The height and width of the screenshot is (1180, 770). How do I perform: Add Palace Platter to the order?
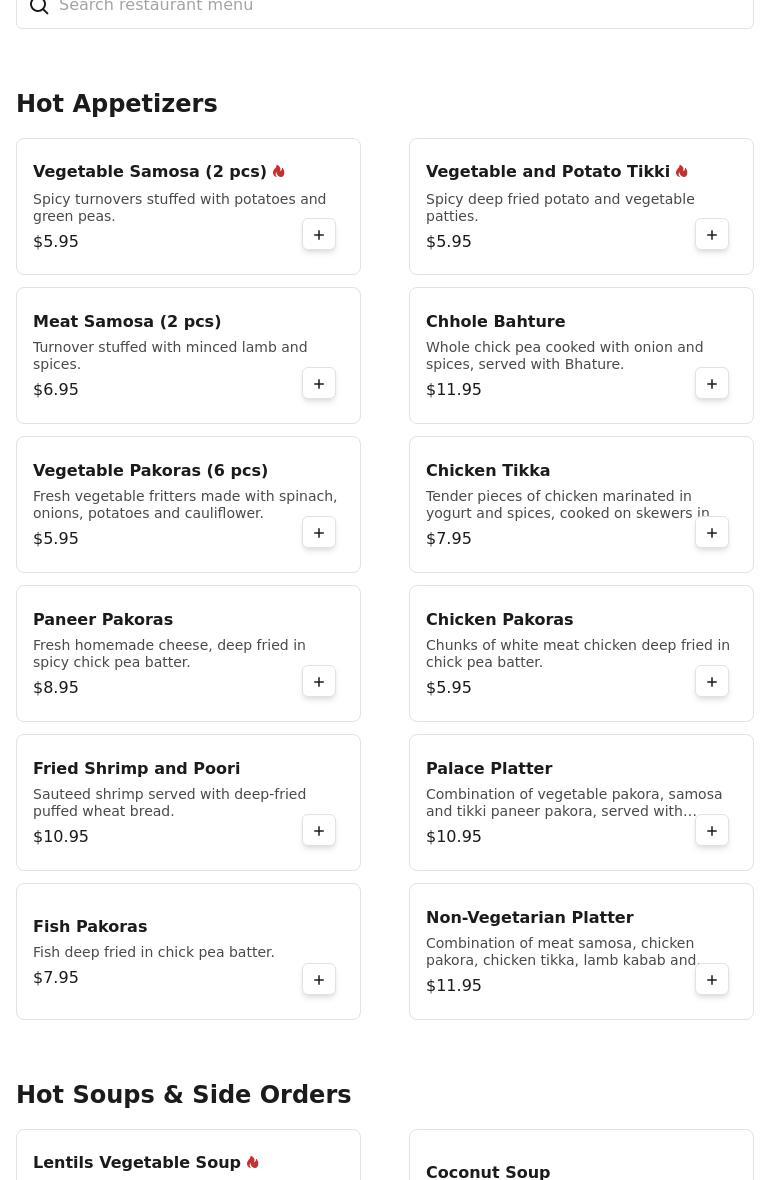[x=712, y=831]
